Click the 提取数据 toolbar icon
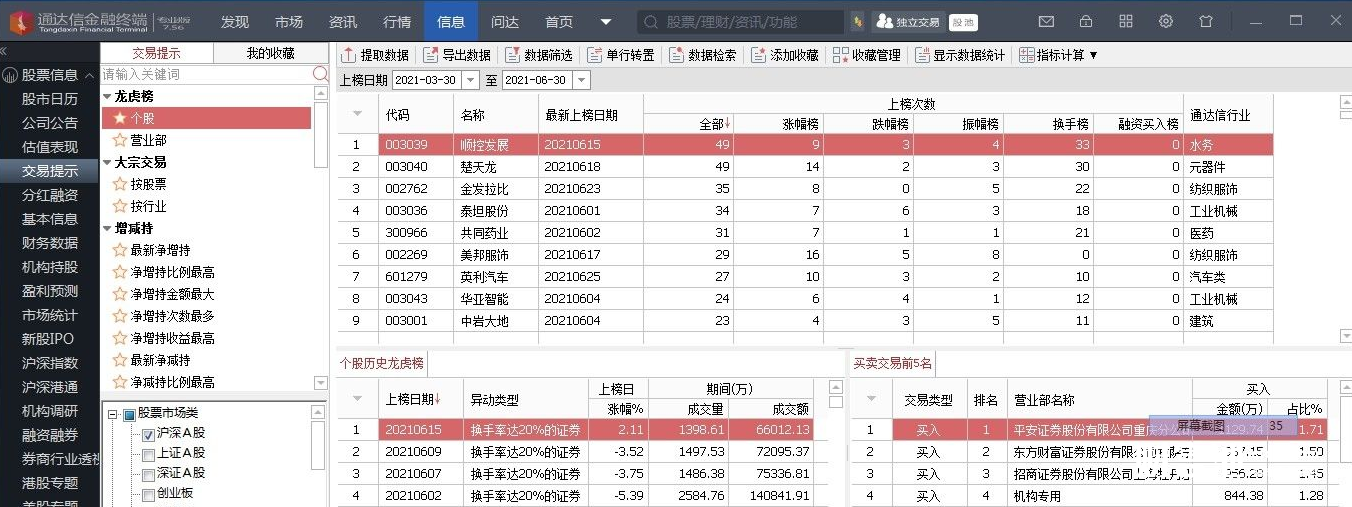 point(349,55)
